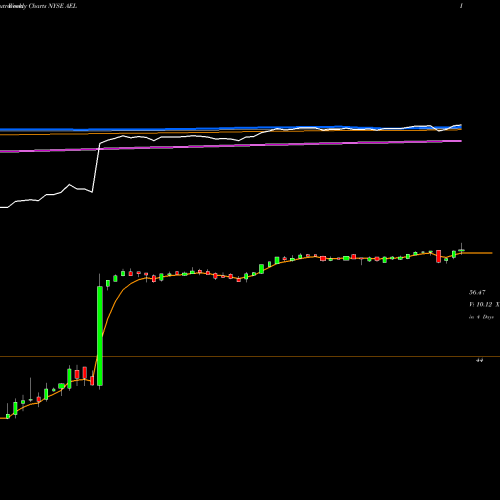The height and width of the screenshot is (500, 500).
Task: Click the "Charts NYSE AEL" chart title
Action: [53, 6]
